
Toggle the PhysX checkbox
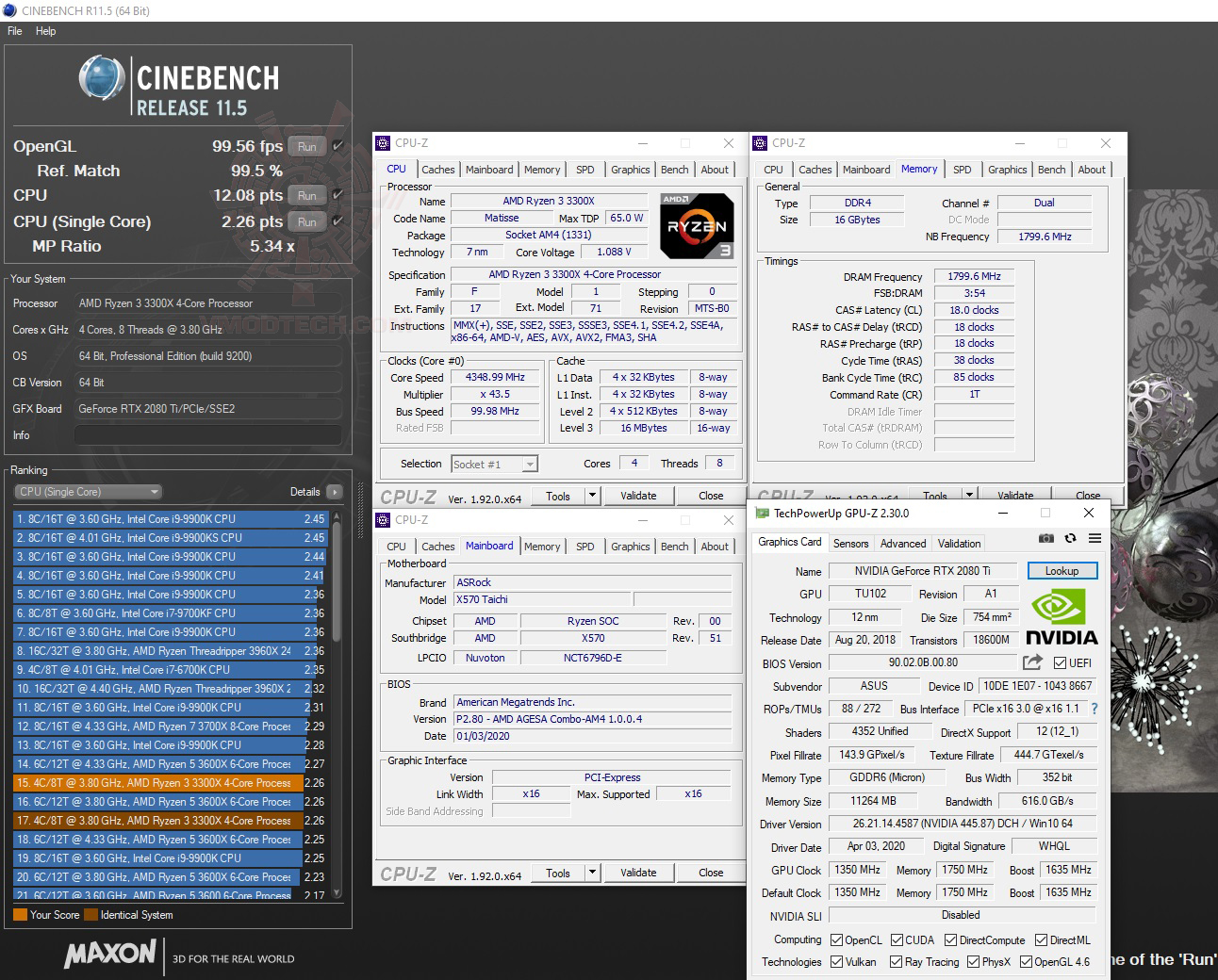(x=974, y=962)
